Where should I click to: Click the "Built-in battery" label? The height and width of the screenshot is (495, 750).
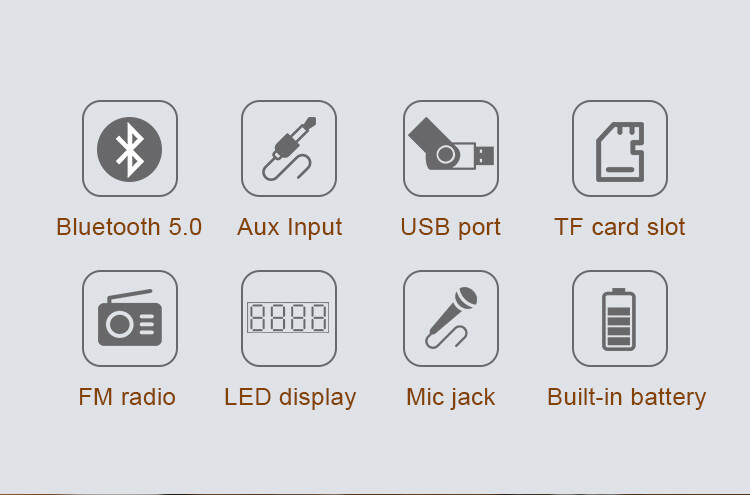click(x=627, y=398)
